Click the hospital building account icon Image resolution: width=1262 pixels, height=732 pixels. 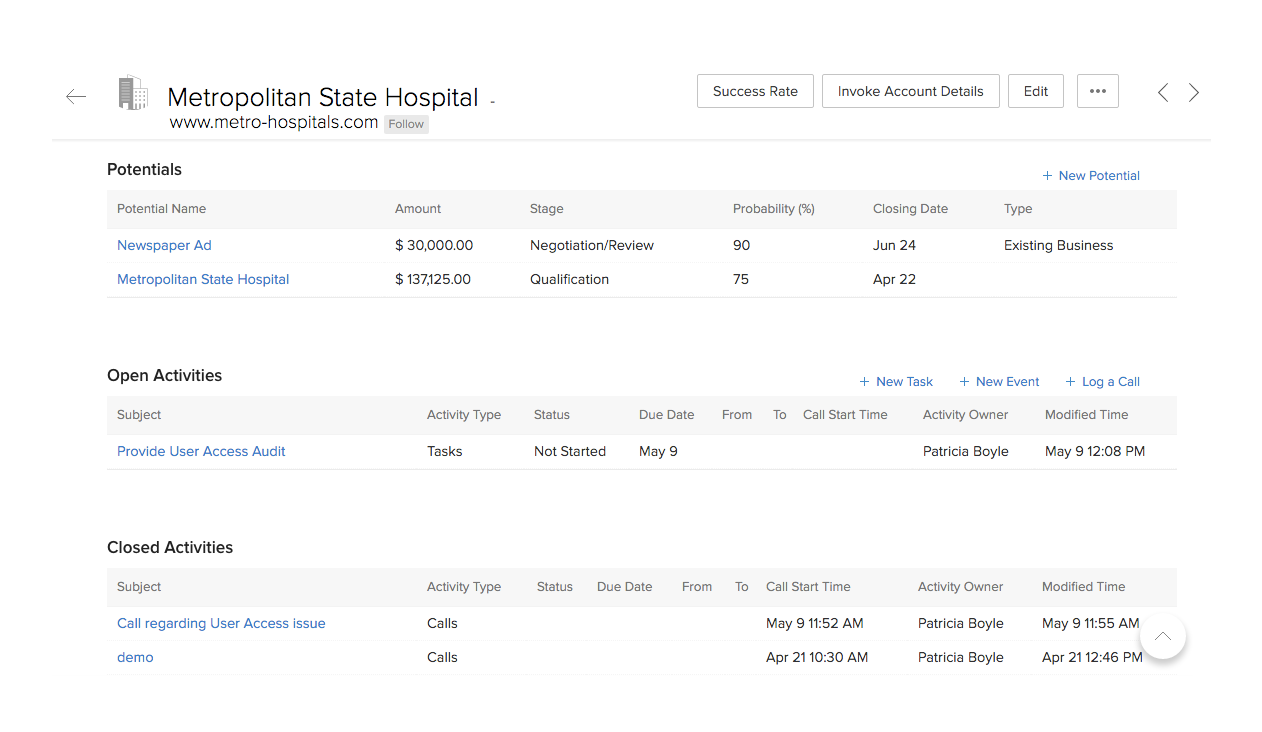(x=132, y=93)
